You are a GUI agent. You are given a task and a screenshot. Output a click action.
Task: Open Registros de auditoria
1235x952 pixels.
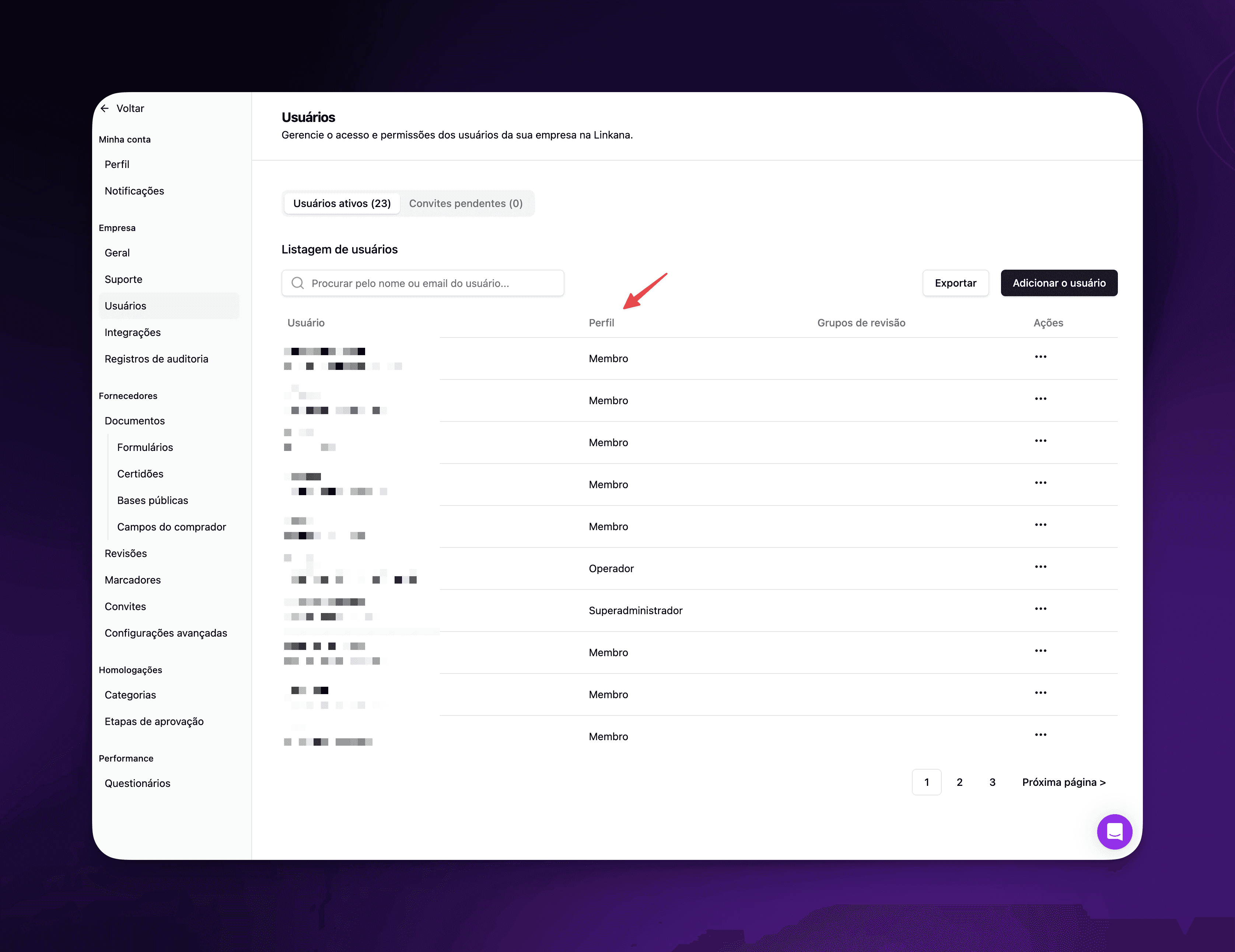pos(157,359)
